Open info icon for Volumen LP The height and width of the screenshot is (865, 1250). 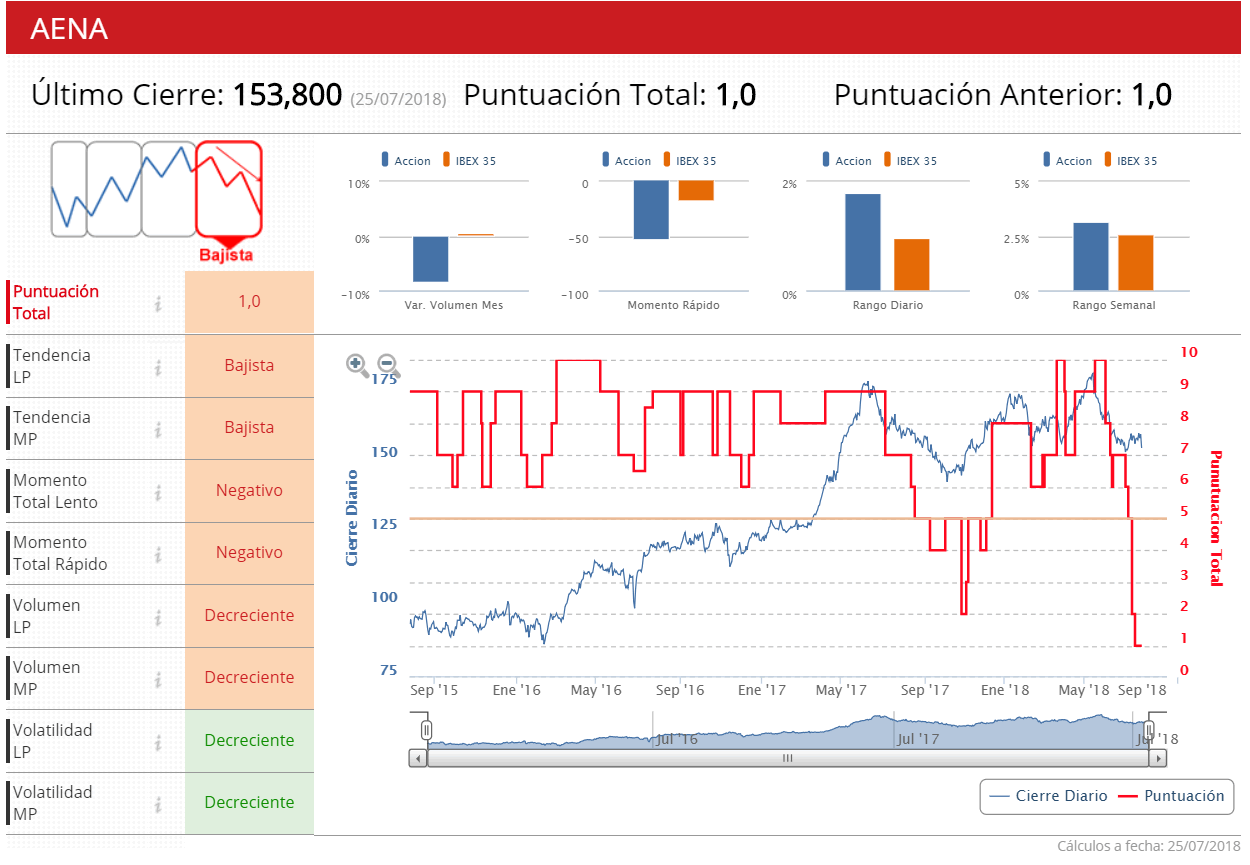(158, 617)
